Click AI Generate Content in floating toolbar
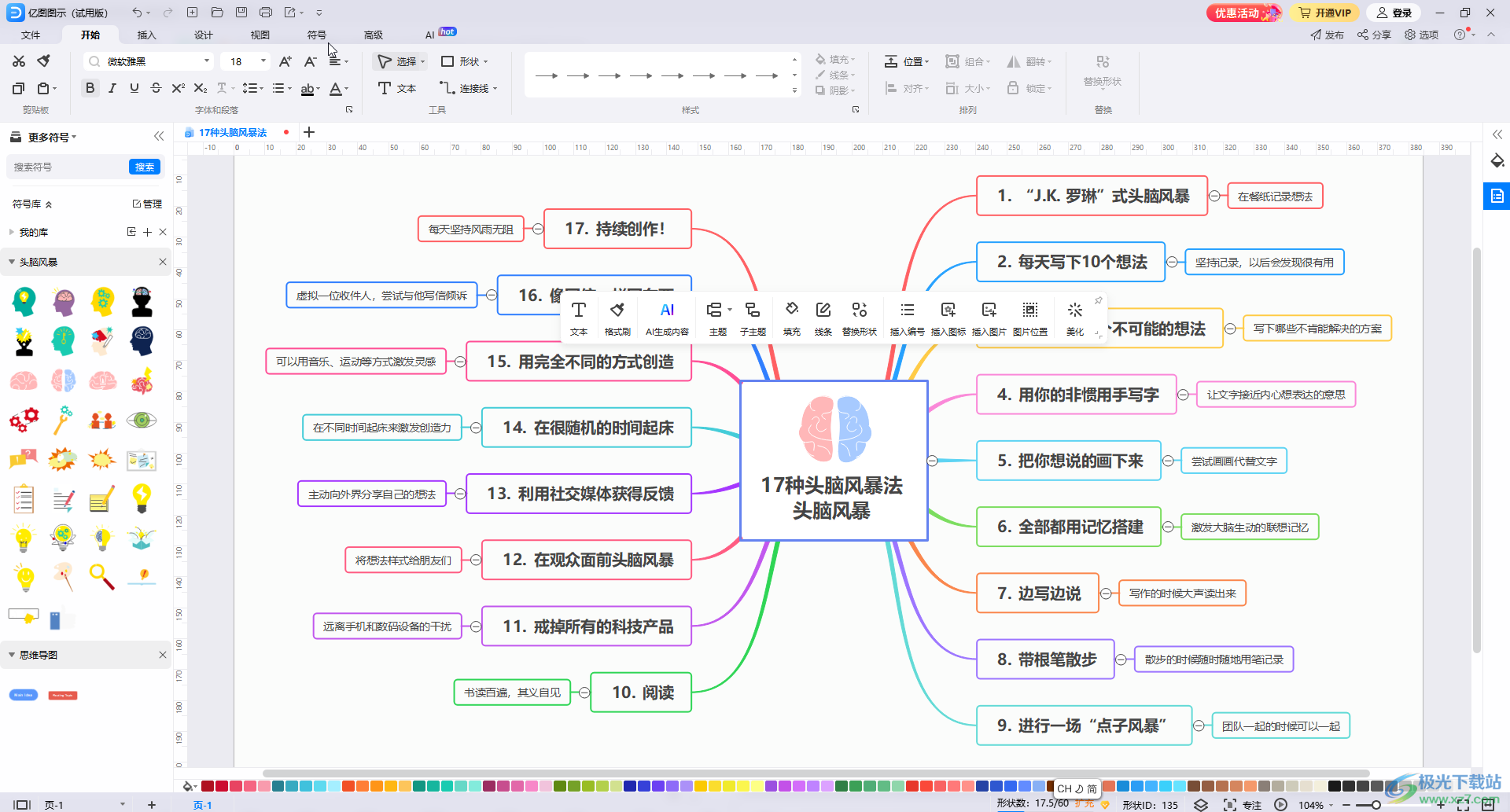This screenshot has height=812, width=1510. click(x=667, y=318)
